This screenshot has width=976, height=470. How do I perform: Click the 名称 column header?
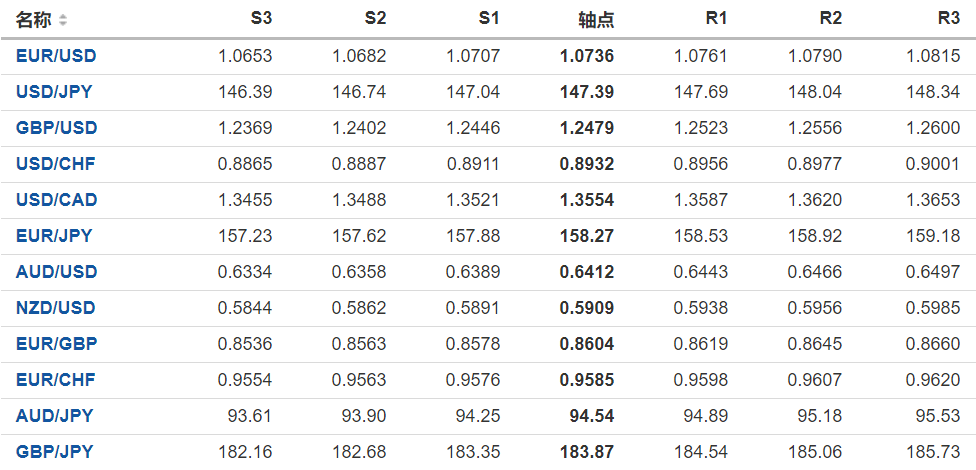[x=33, y=20]
